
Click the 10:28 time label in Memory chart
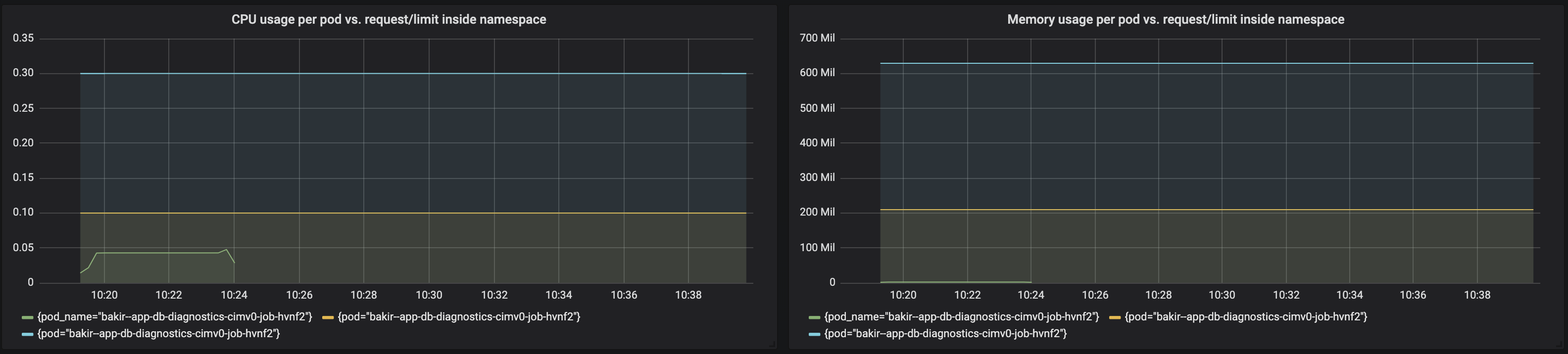[x=1158, y=295]
